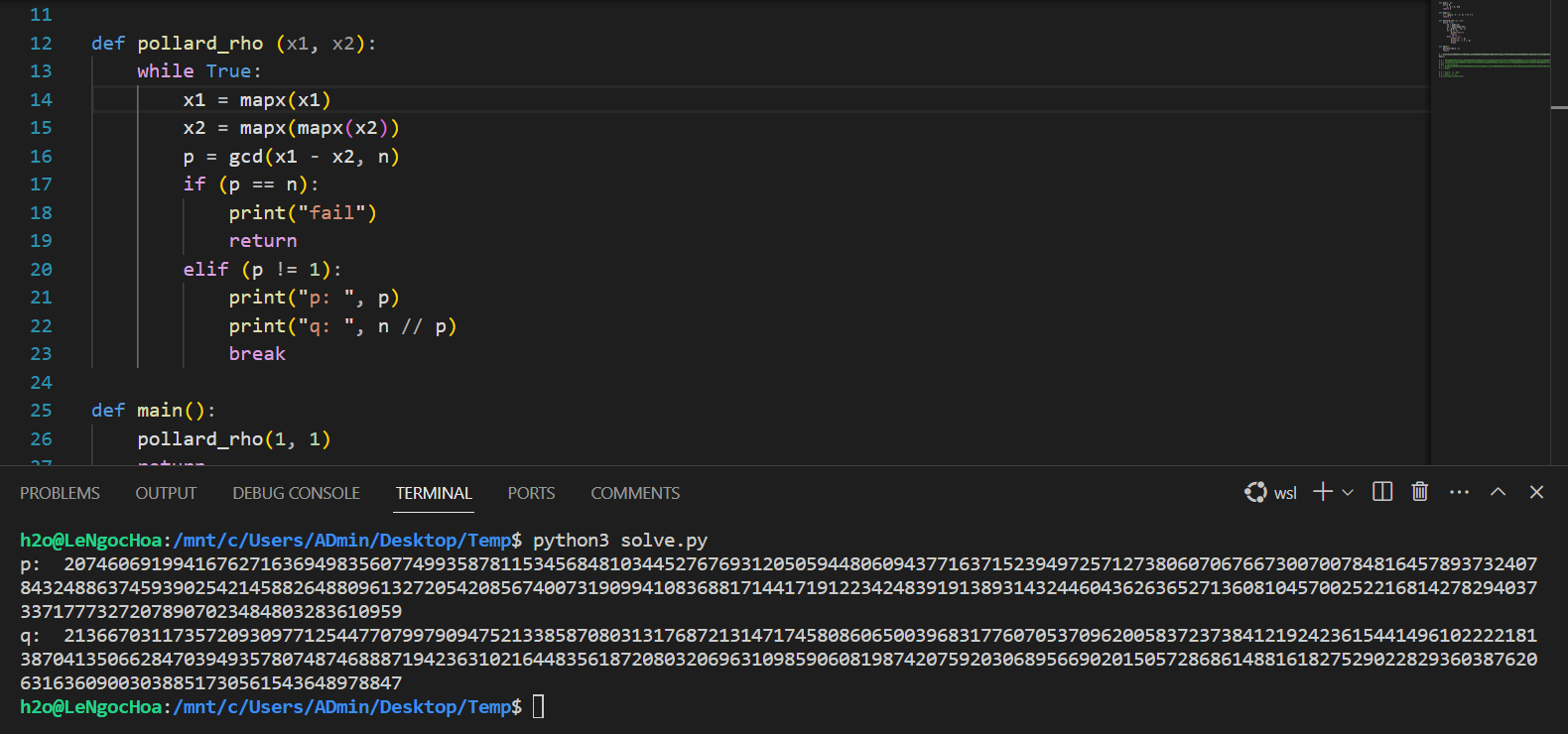Close the bottom panel

(x=1536, y=492)
